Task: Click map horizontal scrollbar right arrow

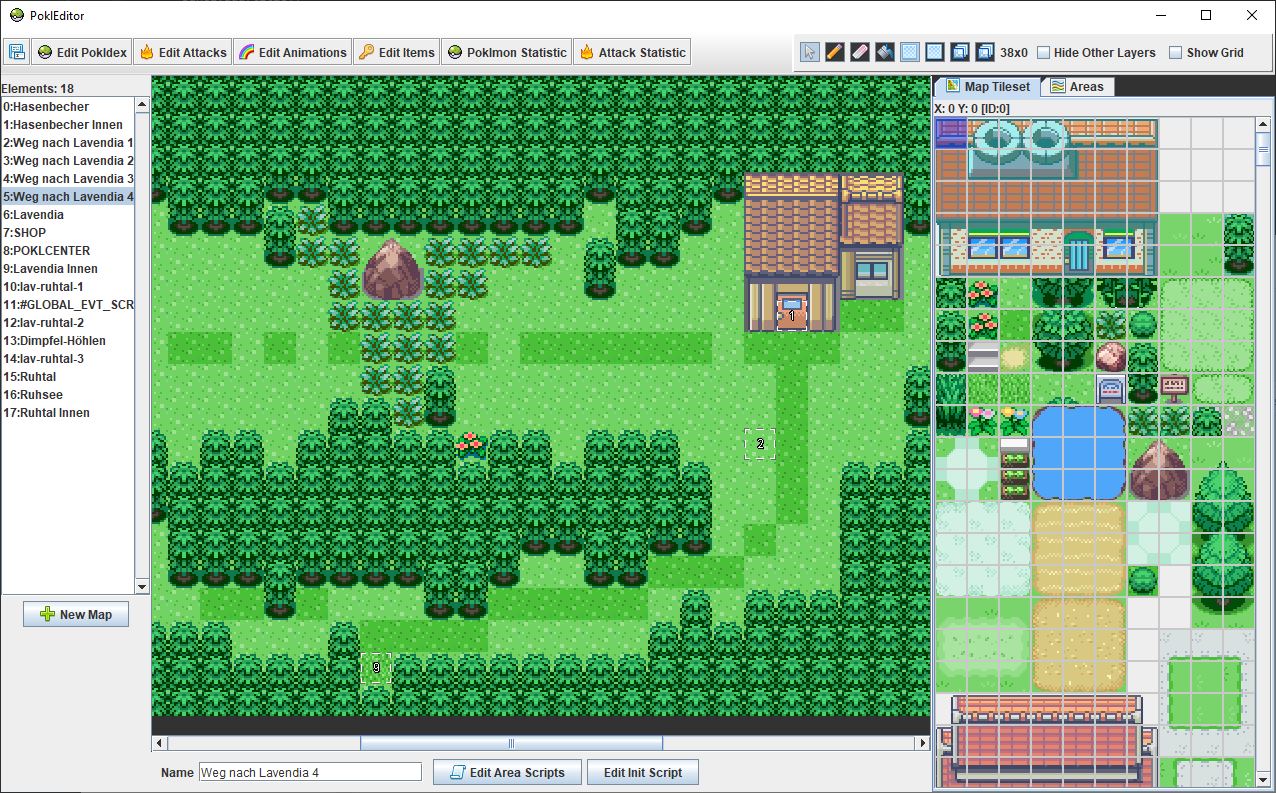Action: (x=923, y=743)
